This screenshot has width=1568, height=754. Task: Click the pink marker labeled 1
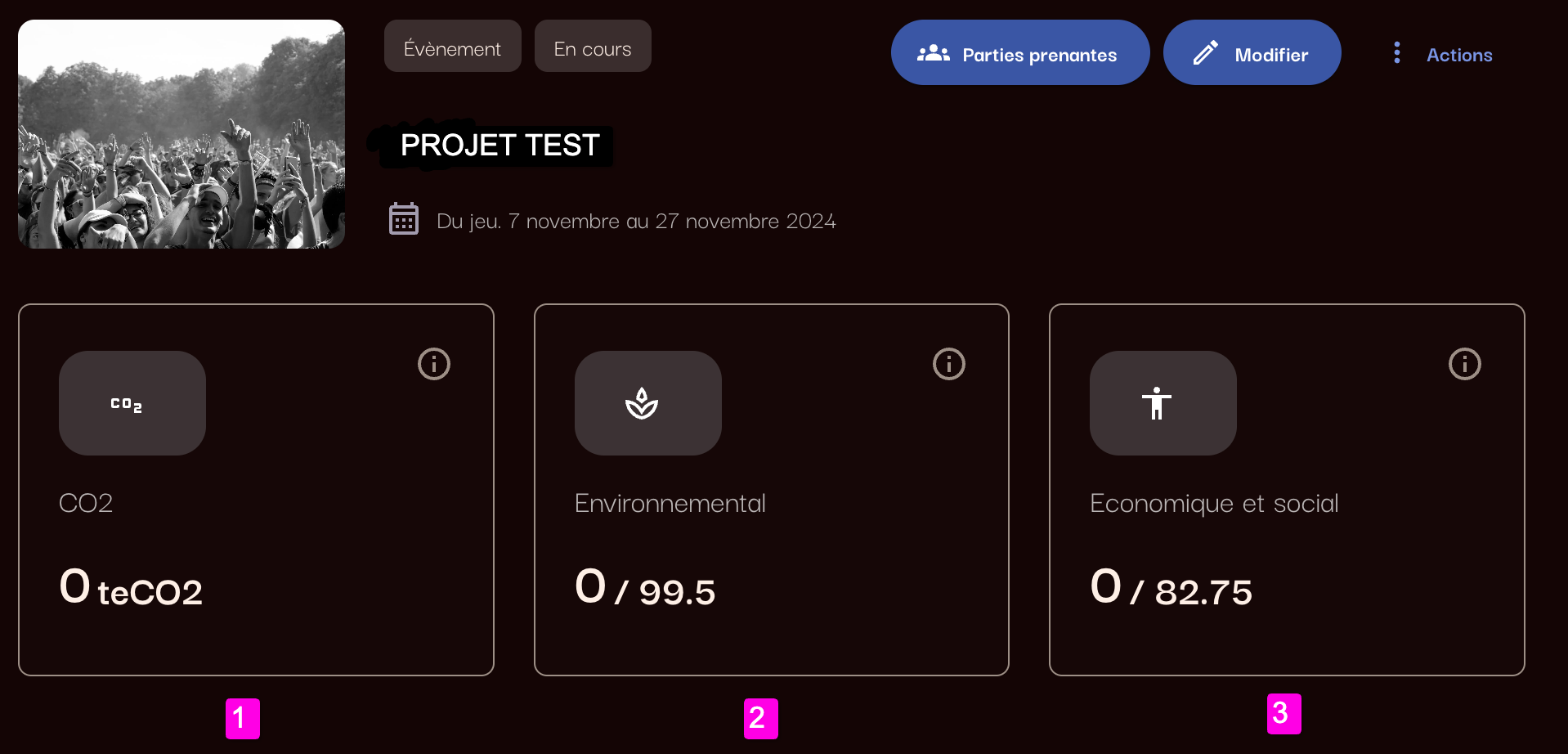tap(242, 718)
